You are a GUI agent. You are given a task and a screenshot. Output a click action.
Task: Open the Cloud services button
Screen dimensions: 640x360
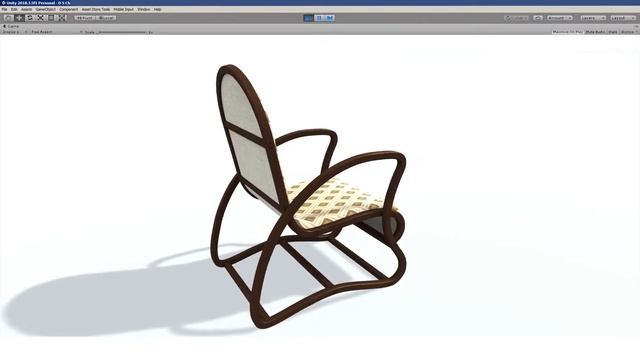coord(538,18)
